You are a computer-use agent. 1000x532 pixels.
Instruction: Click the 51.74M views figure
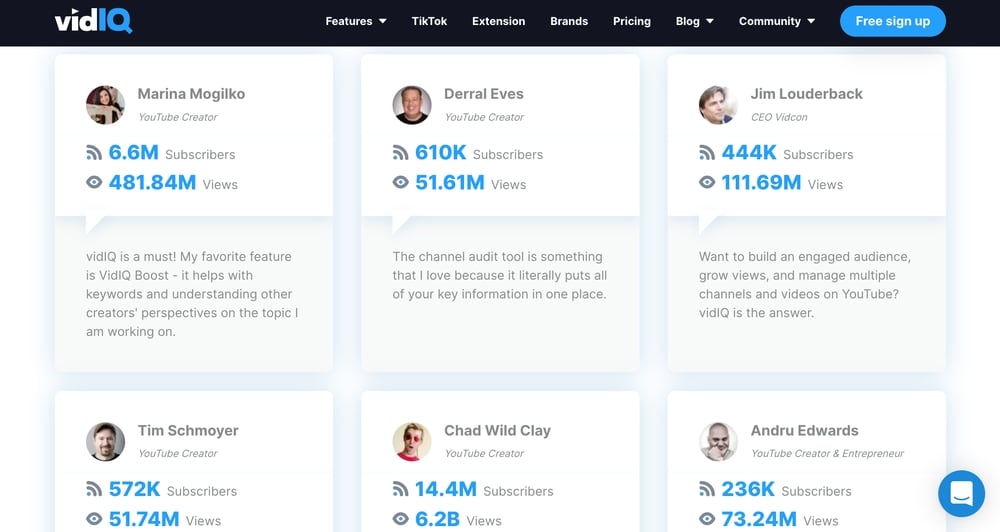tap(143, 519)
